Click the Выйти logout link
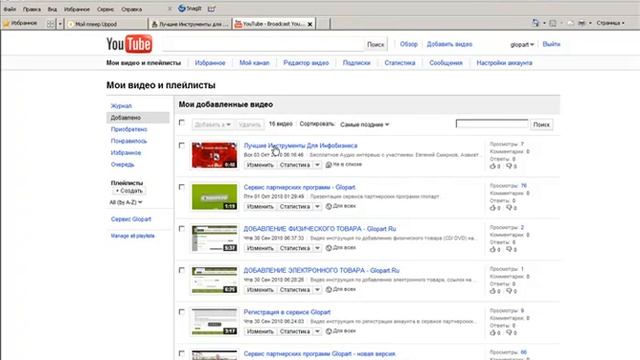The width and height of the screenshot is (640, 360). 551,44
